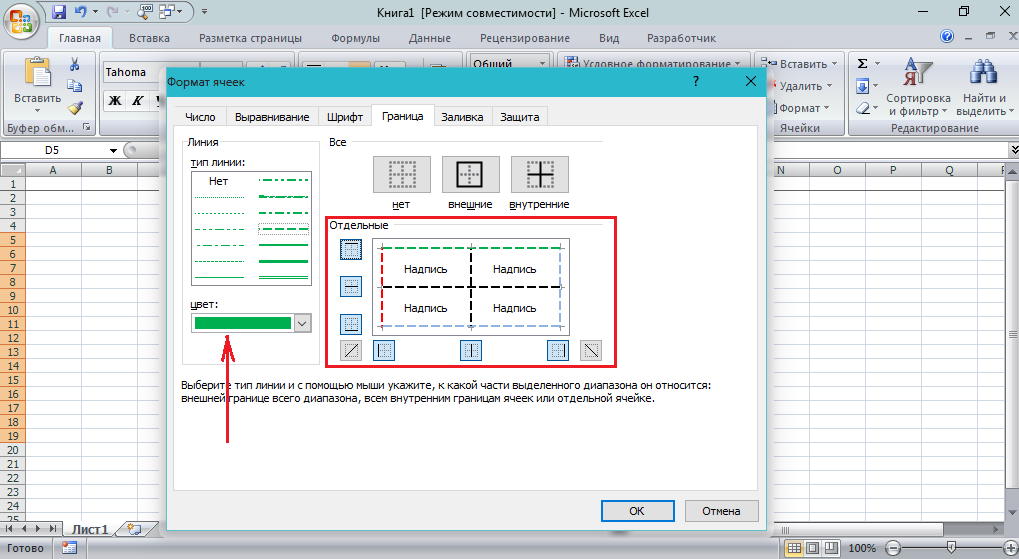1019x559 pixels.
Task: Go to last sheet navigation arrow
Action: click(x=53, y=528)
